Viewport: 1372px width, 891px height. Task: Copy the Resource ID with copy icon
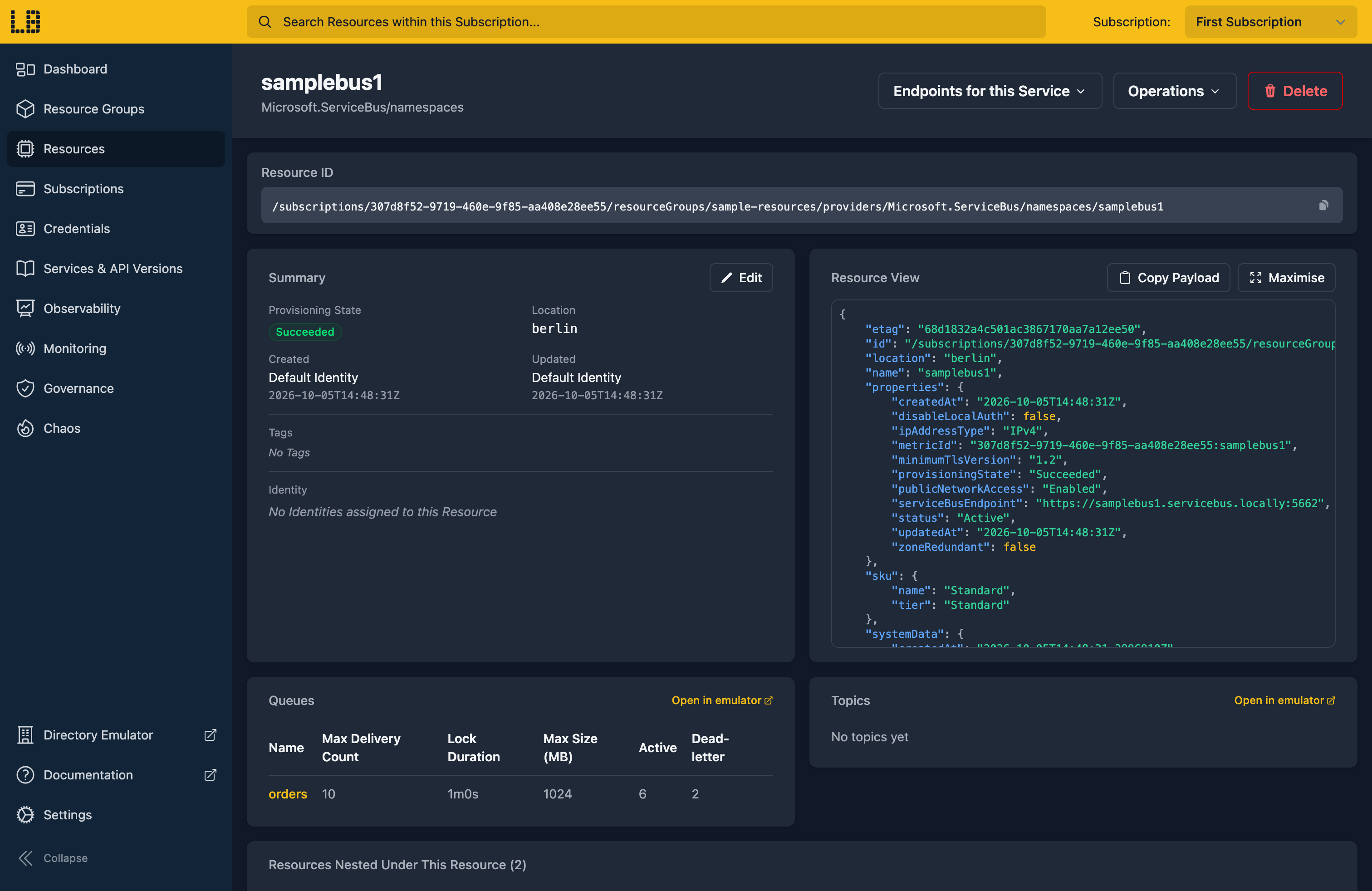point(1323,205)
